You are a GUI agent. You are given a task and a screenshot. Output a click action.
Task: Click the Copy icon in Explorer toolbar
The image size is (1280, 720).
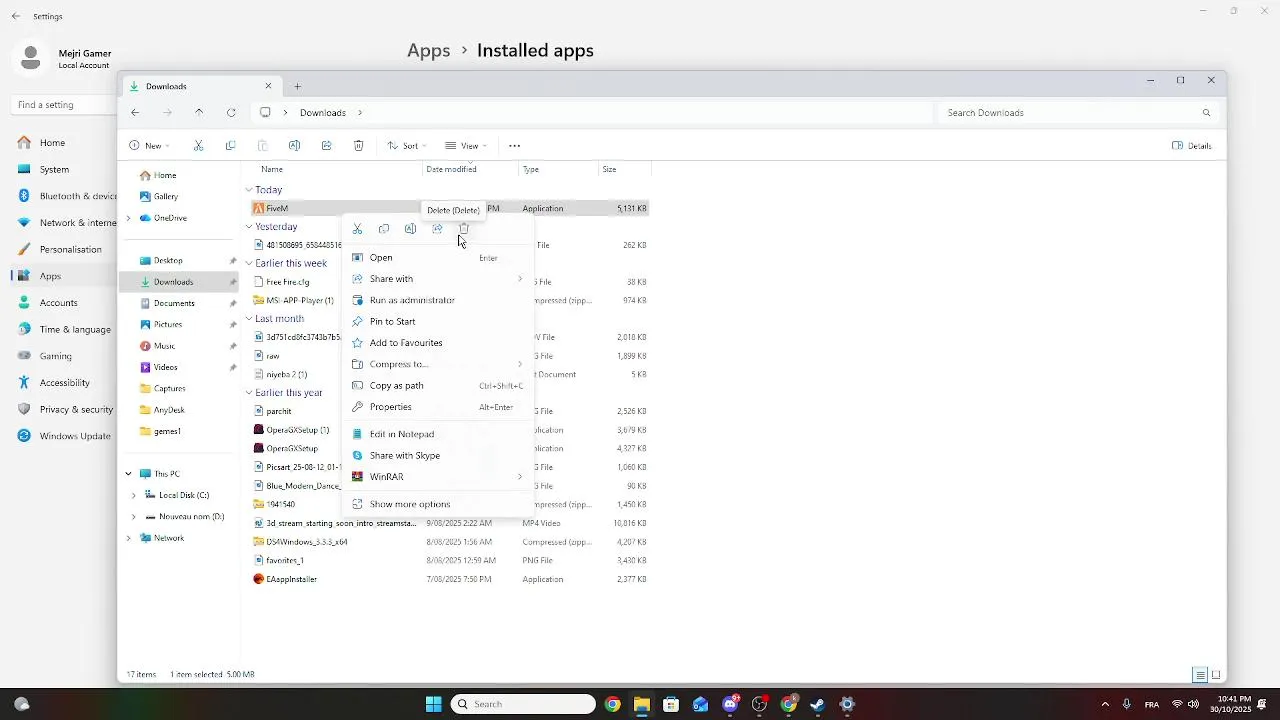click(230, 146)
